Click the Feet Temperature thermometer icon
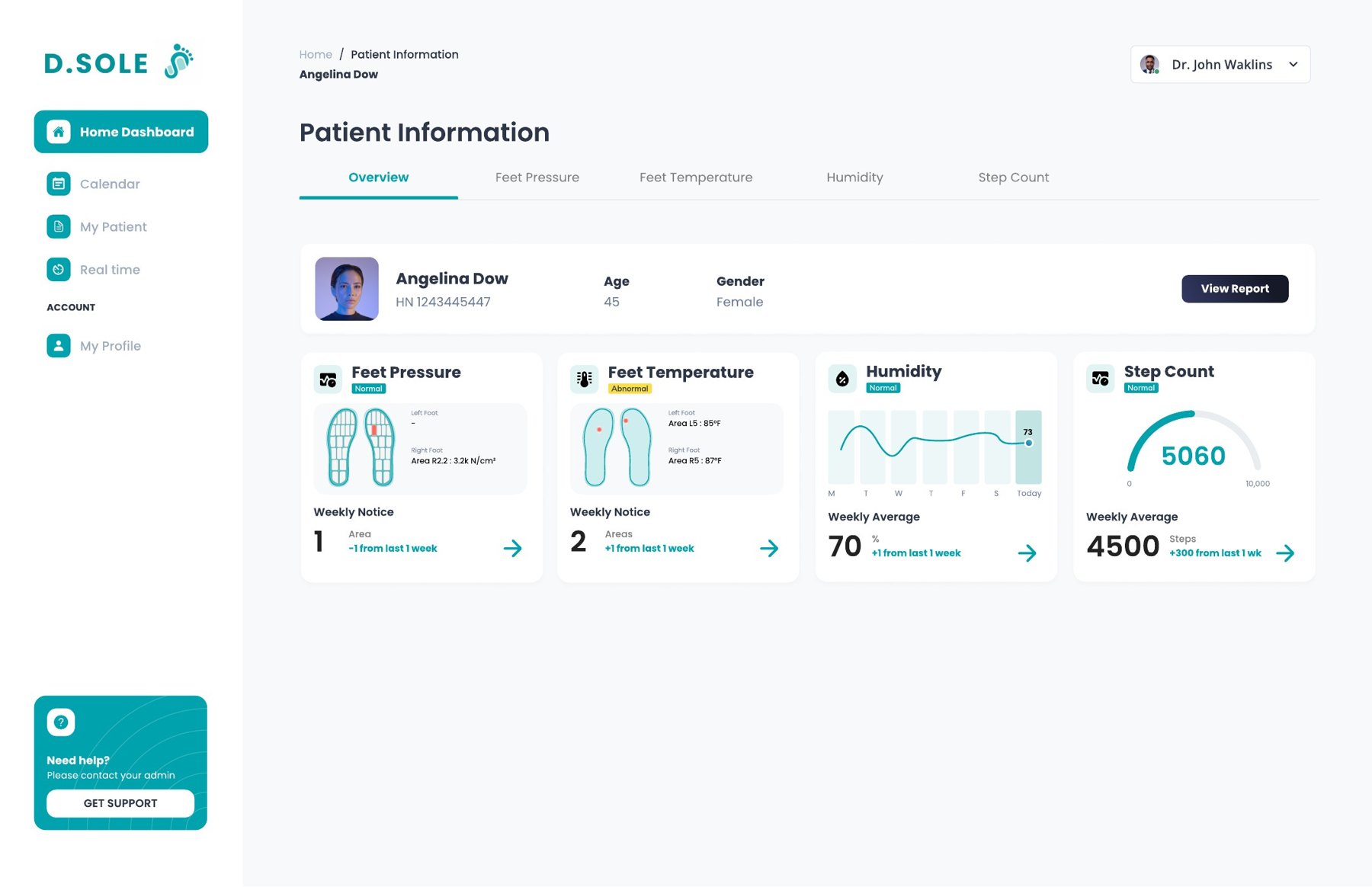Viewport: 1372px width, 887px height. pyautogui.click(x=585, y=379)
